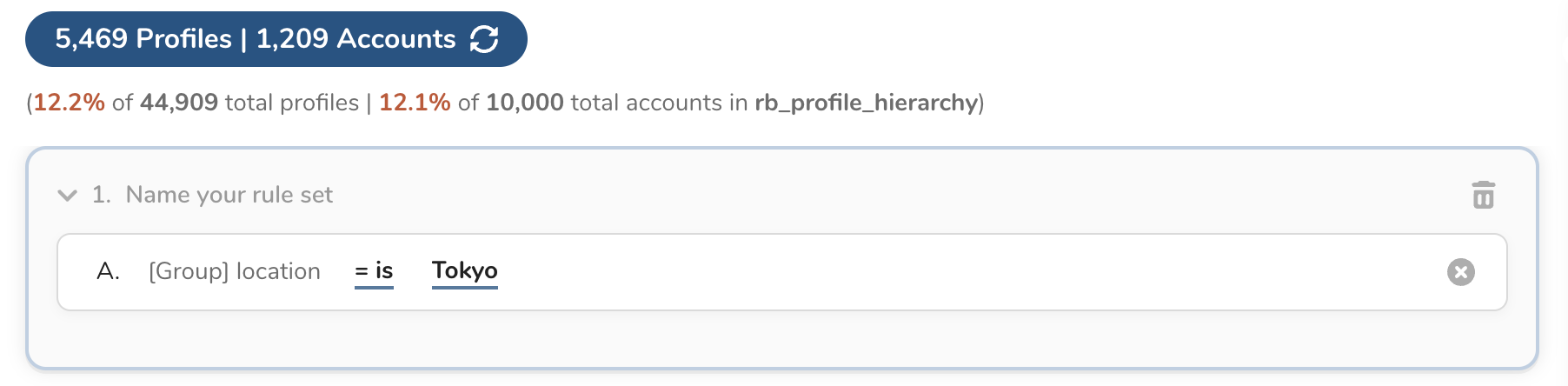Click the 5,469 Profiles count in the pill

(x=143, y=39)
